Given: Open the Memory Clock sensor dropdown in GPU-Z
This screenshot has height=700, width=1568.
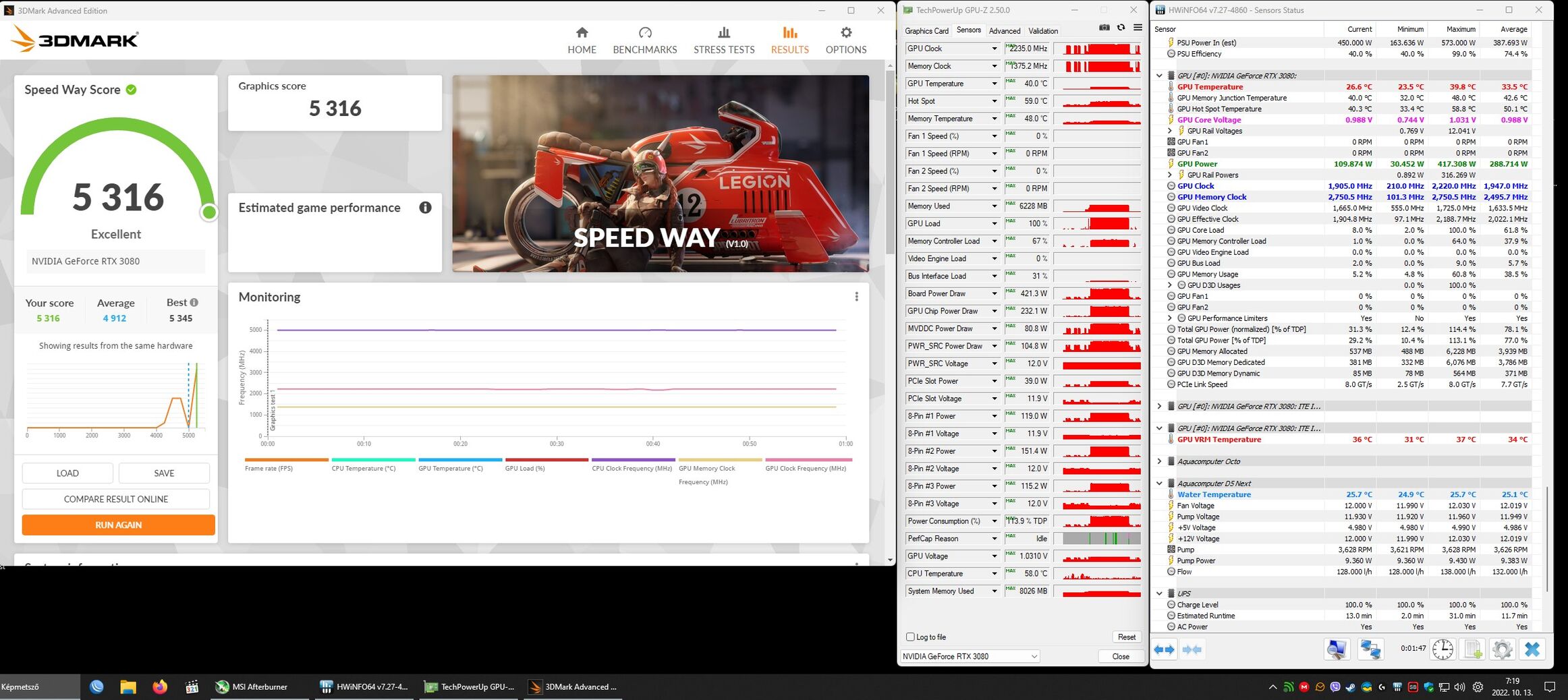Looking at the screenshot, I should coord(995,66).
